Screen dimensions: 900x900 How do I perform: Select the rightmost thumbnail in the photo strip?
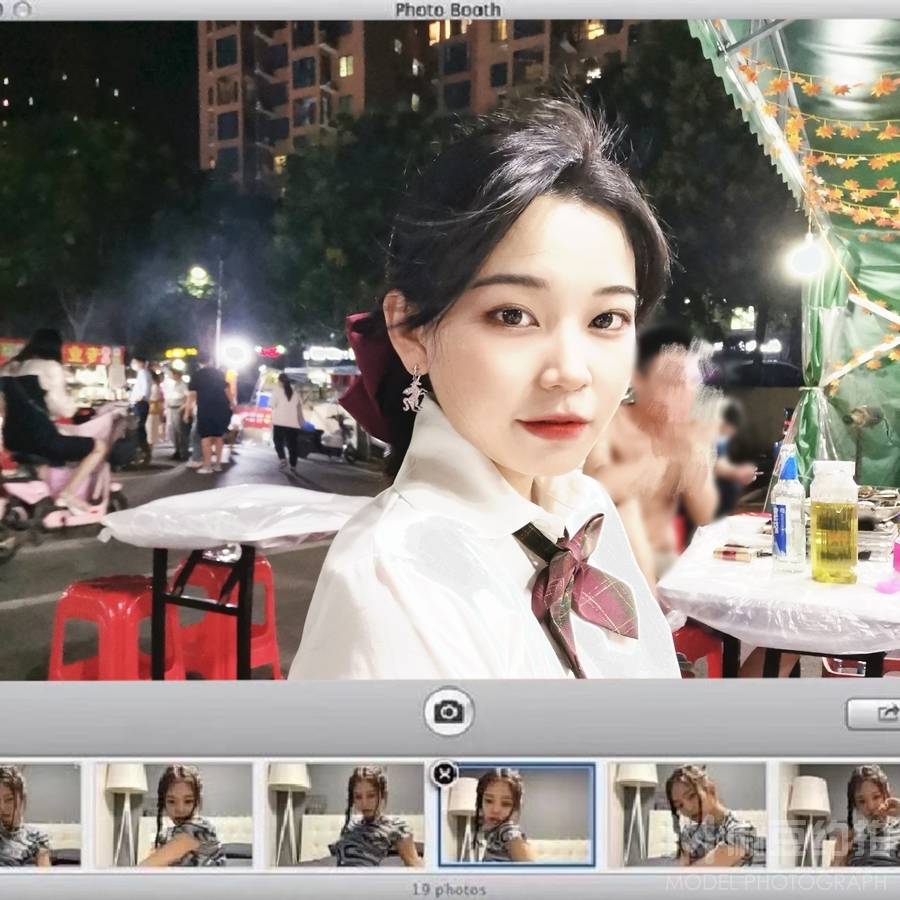pyautogui.click(x=839, y=815)
